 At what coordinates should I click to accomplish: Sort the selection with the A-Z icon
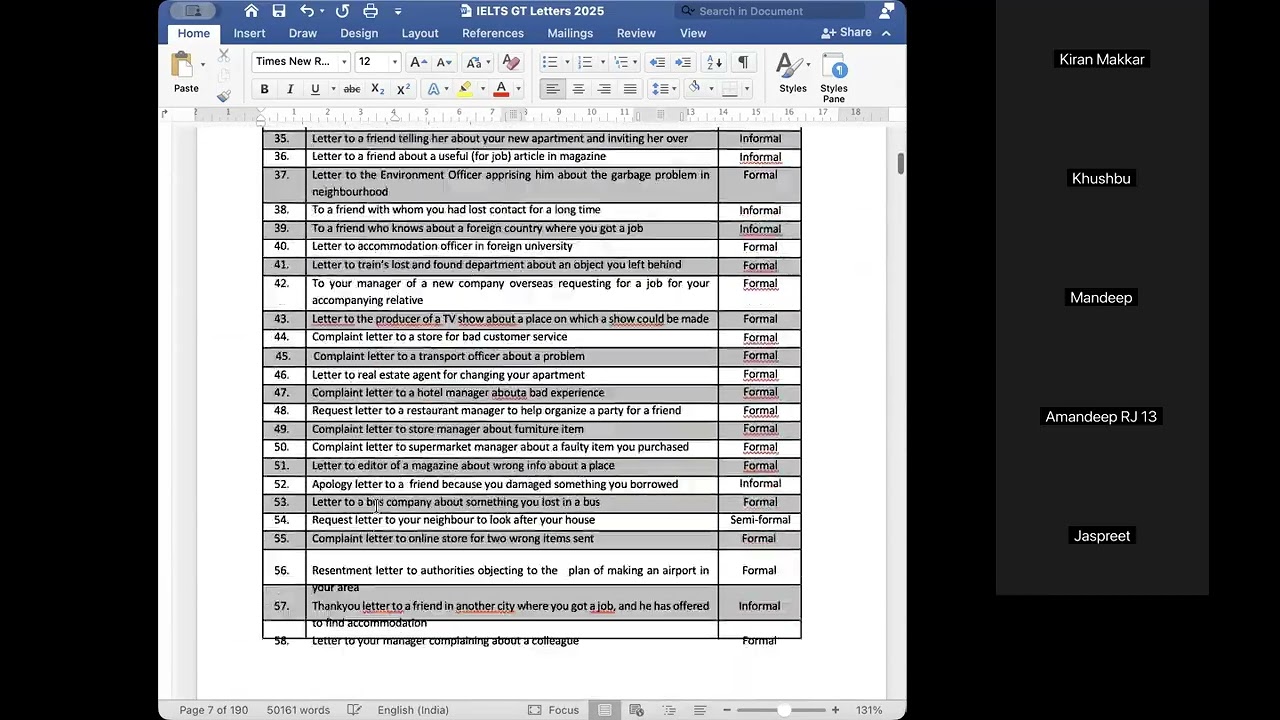click(714, 62)
